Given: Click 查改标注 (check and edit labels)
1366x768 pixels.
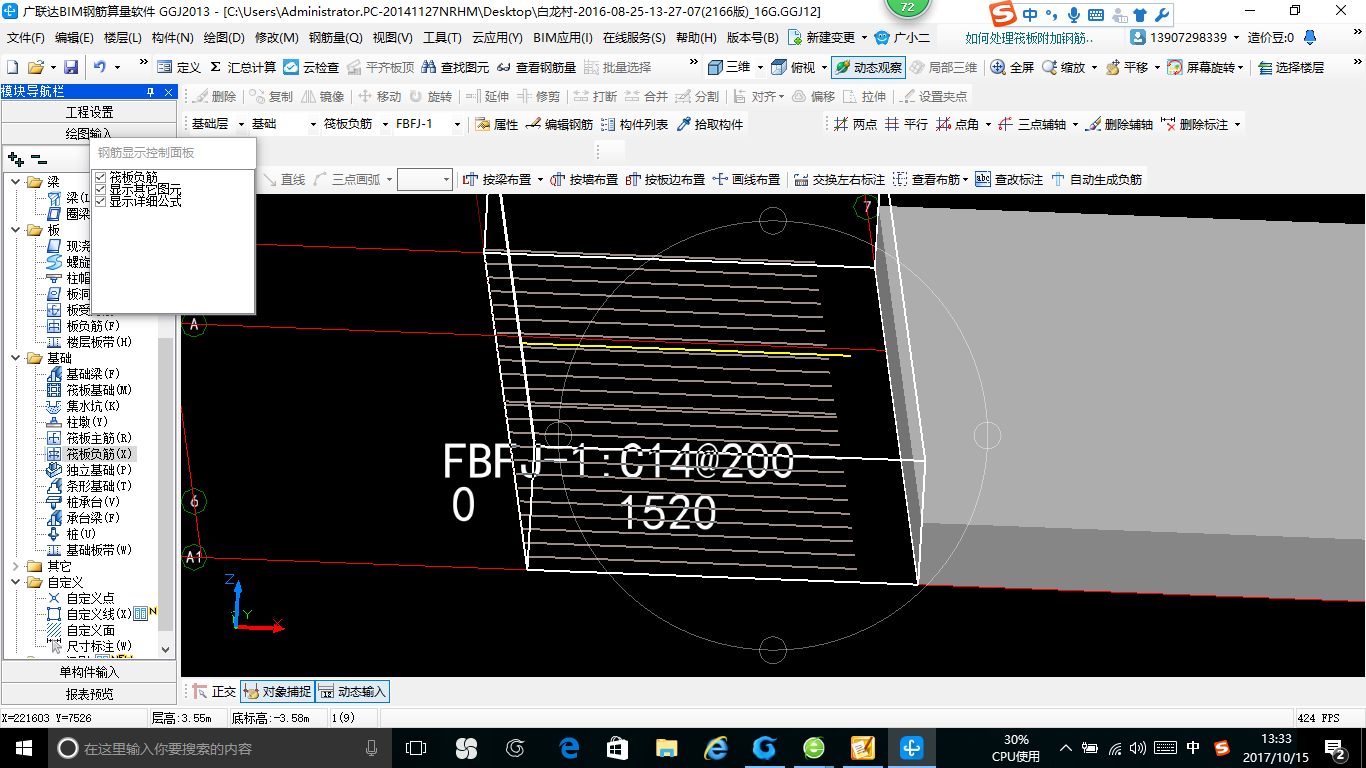Looking at the screenshot, I should pyautogui.click(x=1009, y=180).
